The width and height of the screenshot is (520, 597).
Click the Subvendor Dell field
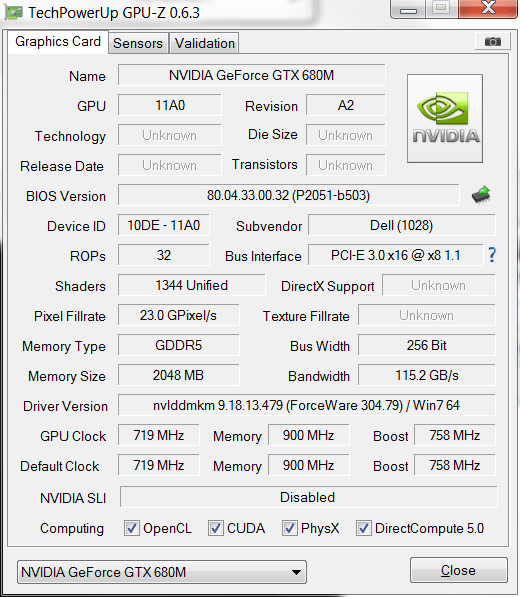402,225
